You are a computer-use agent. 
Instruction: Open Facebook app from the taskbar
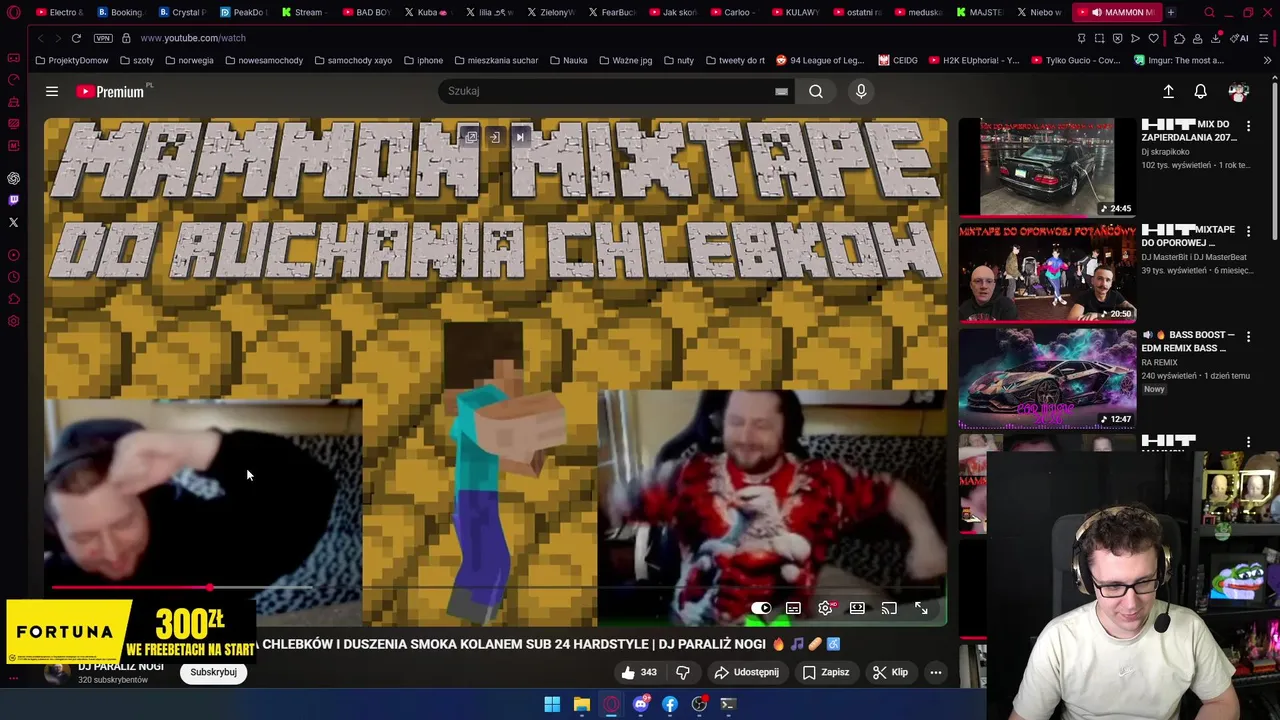(x=670, y=704)
